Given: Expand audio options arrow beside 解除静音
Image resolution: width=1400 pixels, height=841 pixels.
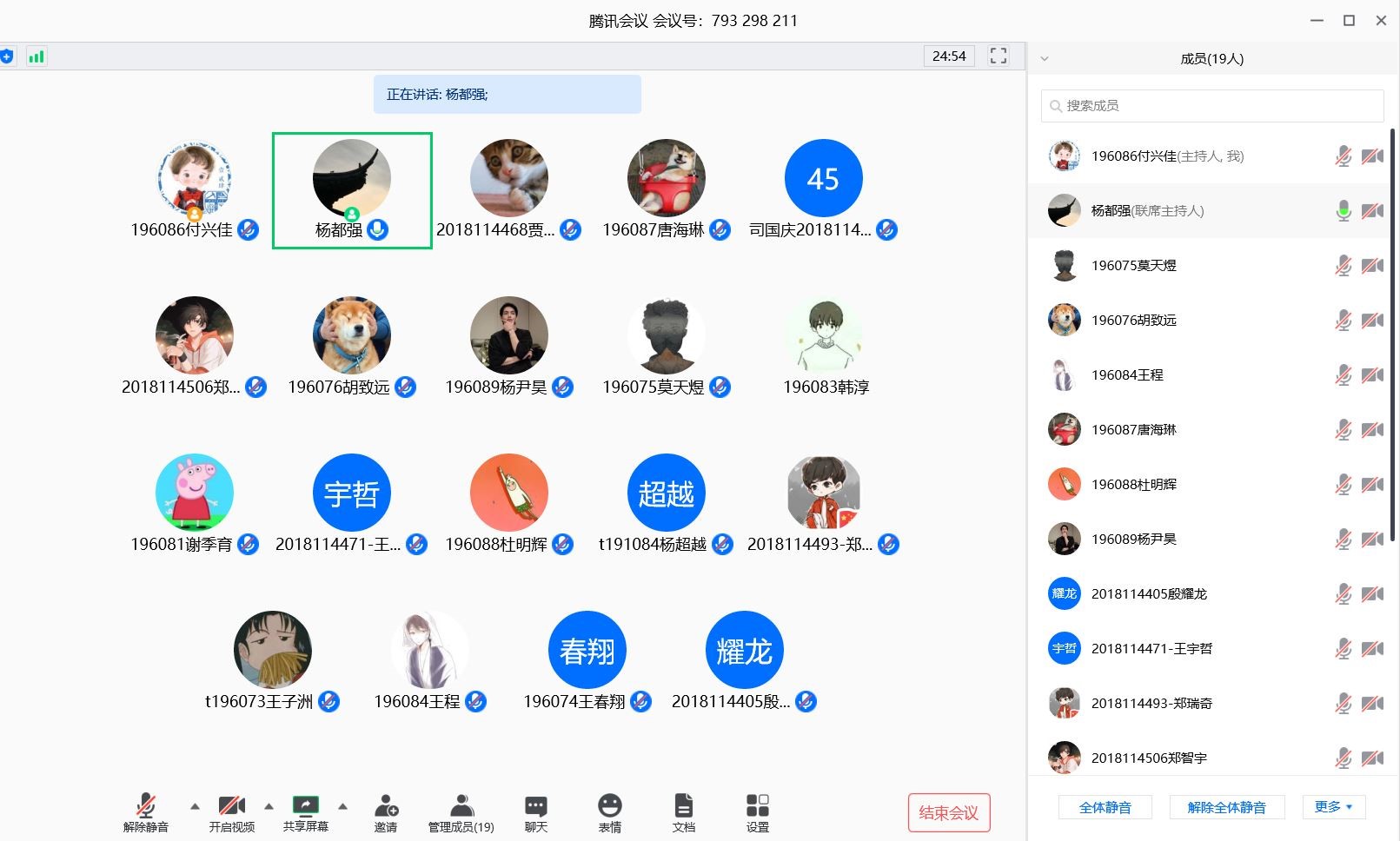Looking at the screenshot, I should tap(195, 806).
